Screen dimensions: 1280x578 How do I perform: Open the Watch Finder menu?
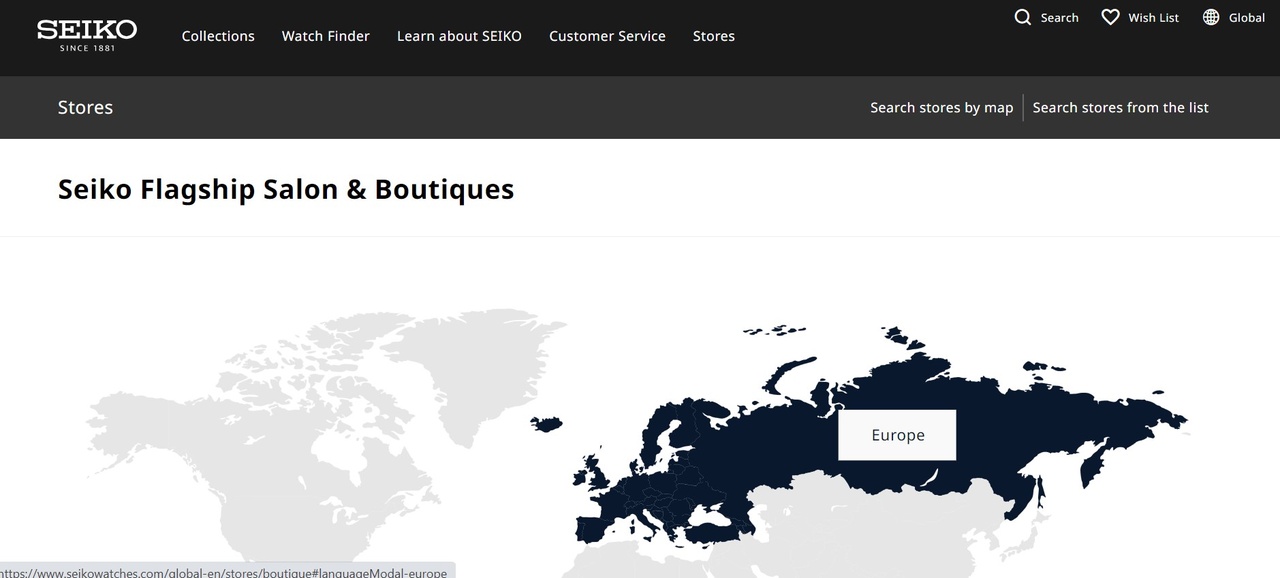[325, 36]
